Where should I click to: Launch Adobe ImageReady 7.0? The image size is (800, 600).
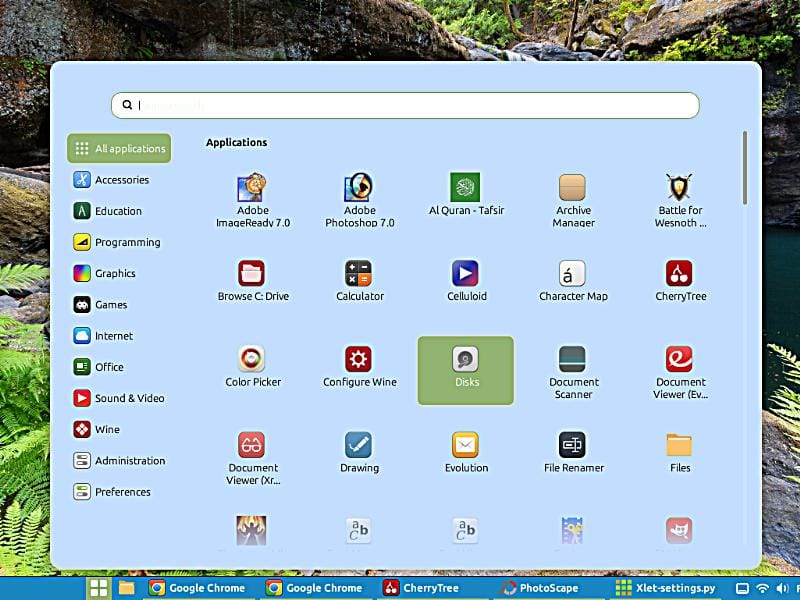pyautogui.click(x=253, y=200)
